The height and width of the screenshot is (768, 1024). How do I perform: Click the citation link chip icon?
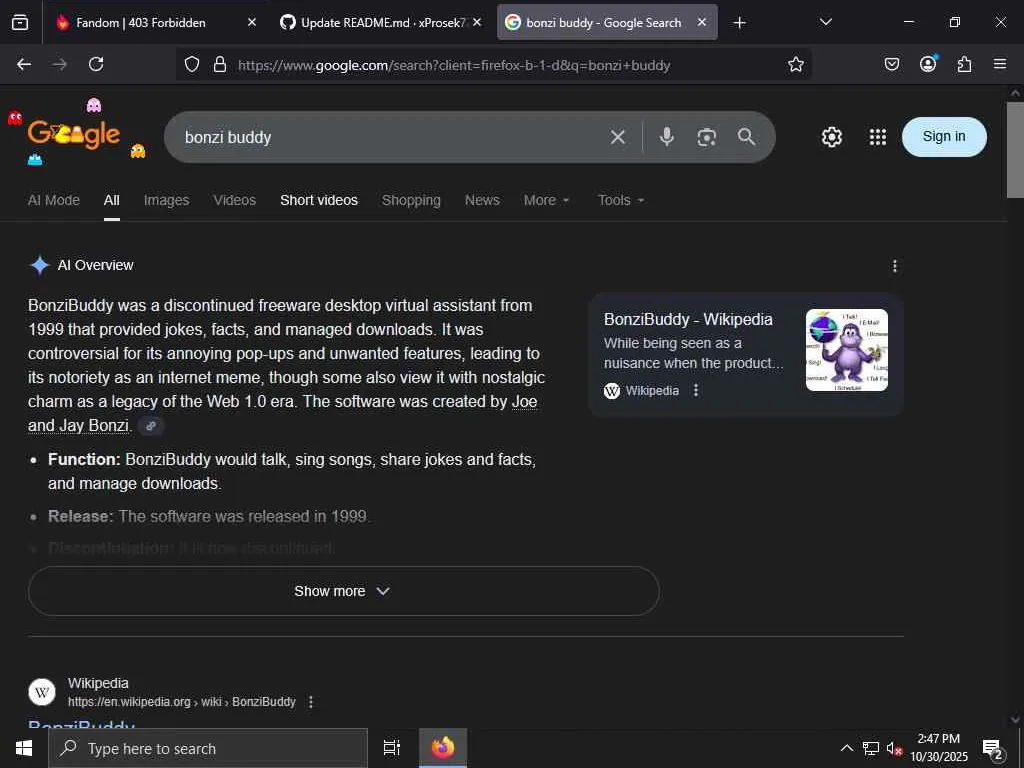(151, 426)
